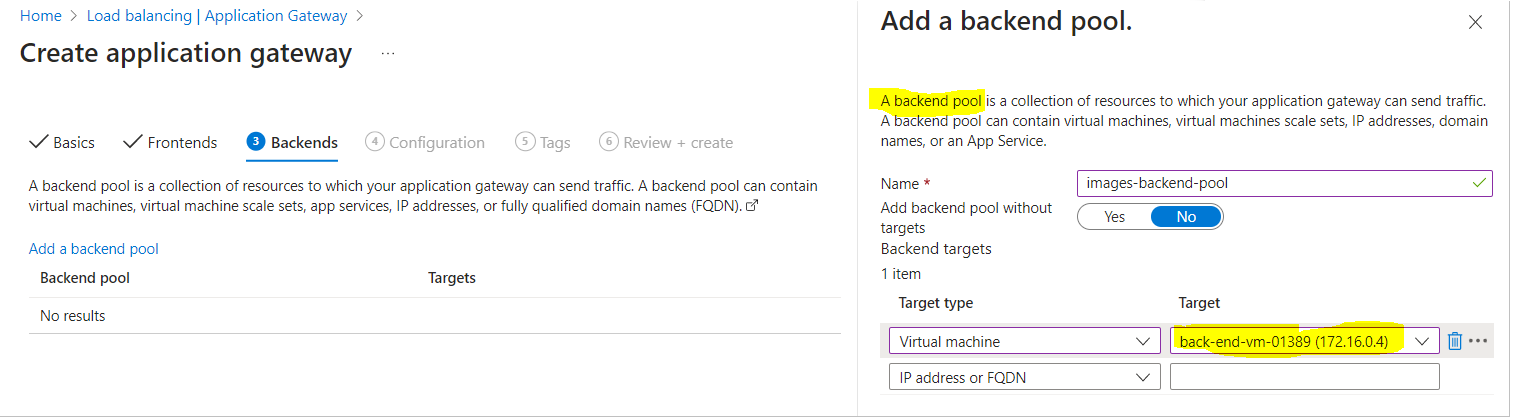The image size is (1513, 417).
Task: Set backend pool without targets to Yes
Action: [1114, 217]
